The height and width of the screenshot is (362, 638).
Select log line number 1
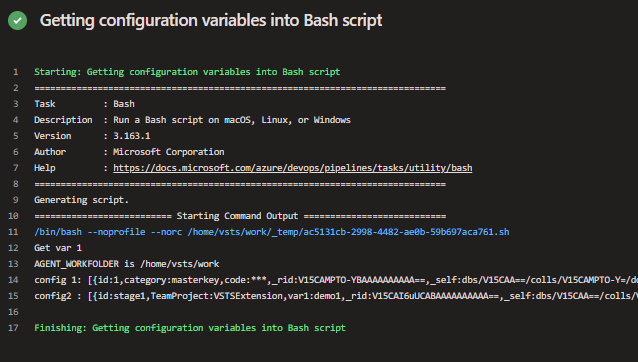pos(15,72)
